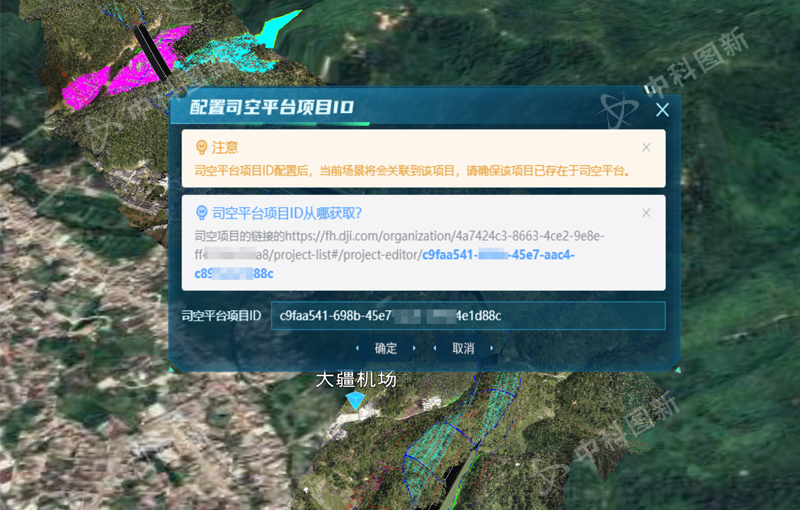Image resolution: width=800 pixels, height=510 pixels.
Task: Dismiss the orange 注意 alert
Action: pyautogui.click(x=646, y=147)
